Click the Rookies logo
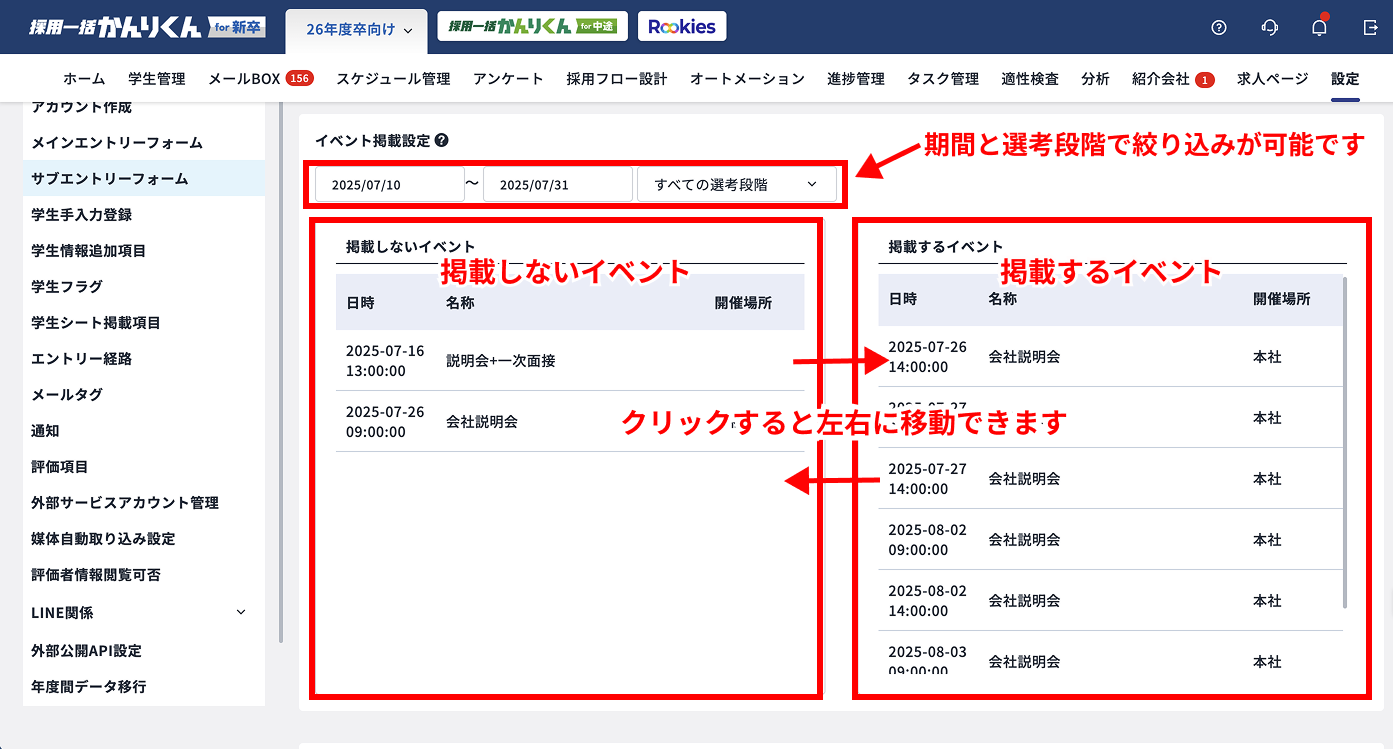The image size is (1393, 749). pyautogui.click(x=681, y=26)
